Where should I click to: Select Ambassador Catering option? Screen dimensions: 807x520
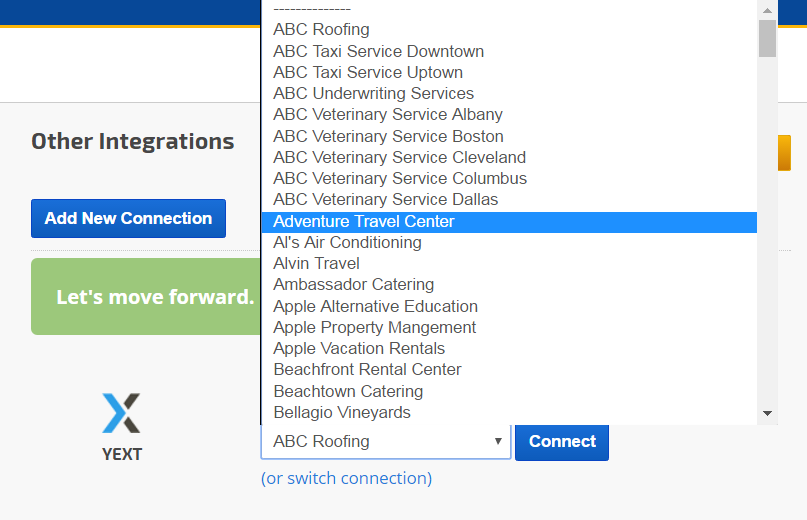[353, 284]
